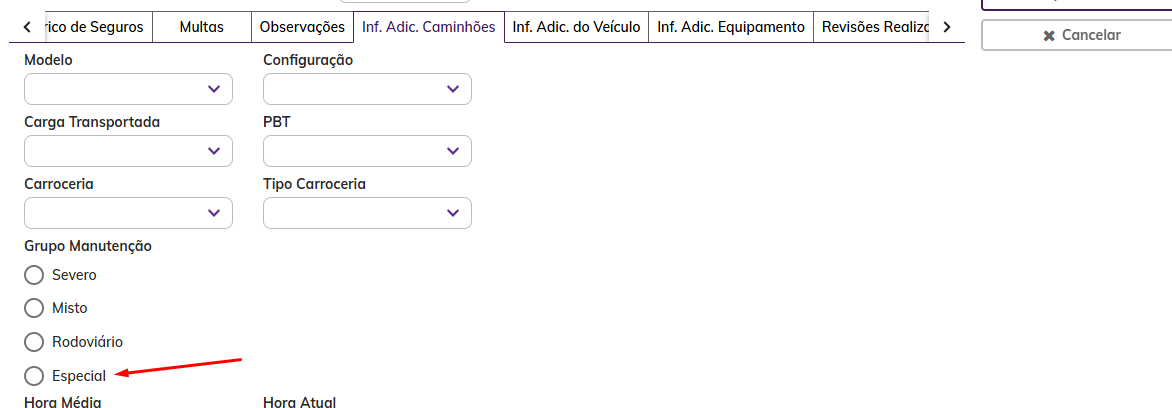Switch to the Multas tab
This screenshot has width=1172, height=408.
(201, 28)
